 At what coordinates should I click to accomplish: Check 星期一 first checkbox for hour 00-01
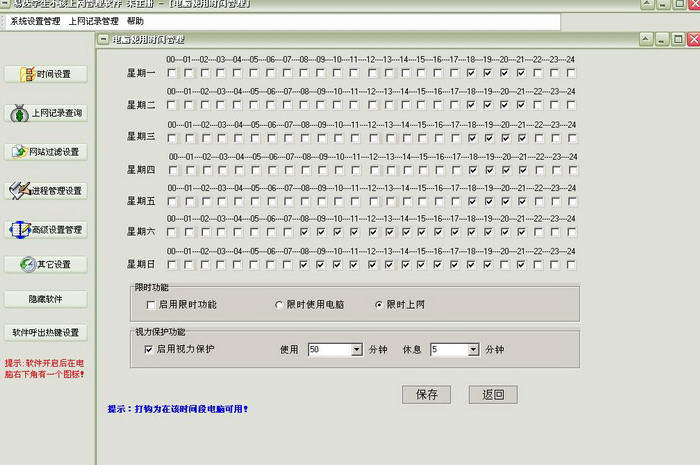pos(172,73)
